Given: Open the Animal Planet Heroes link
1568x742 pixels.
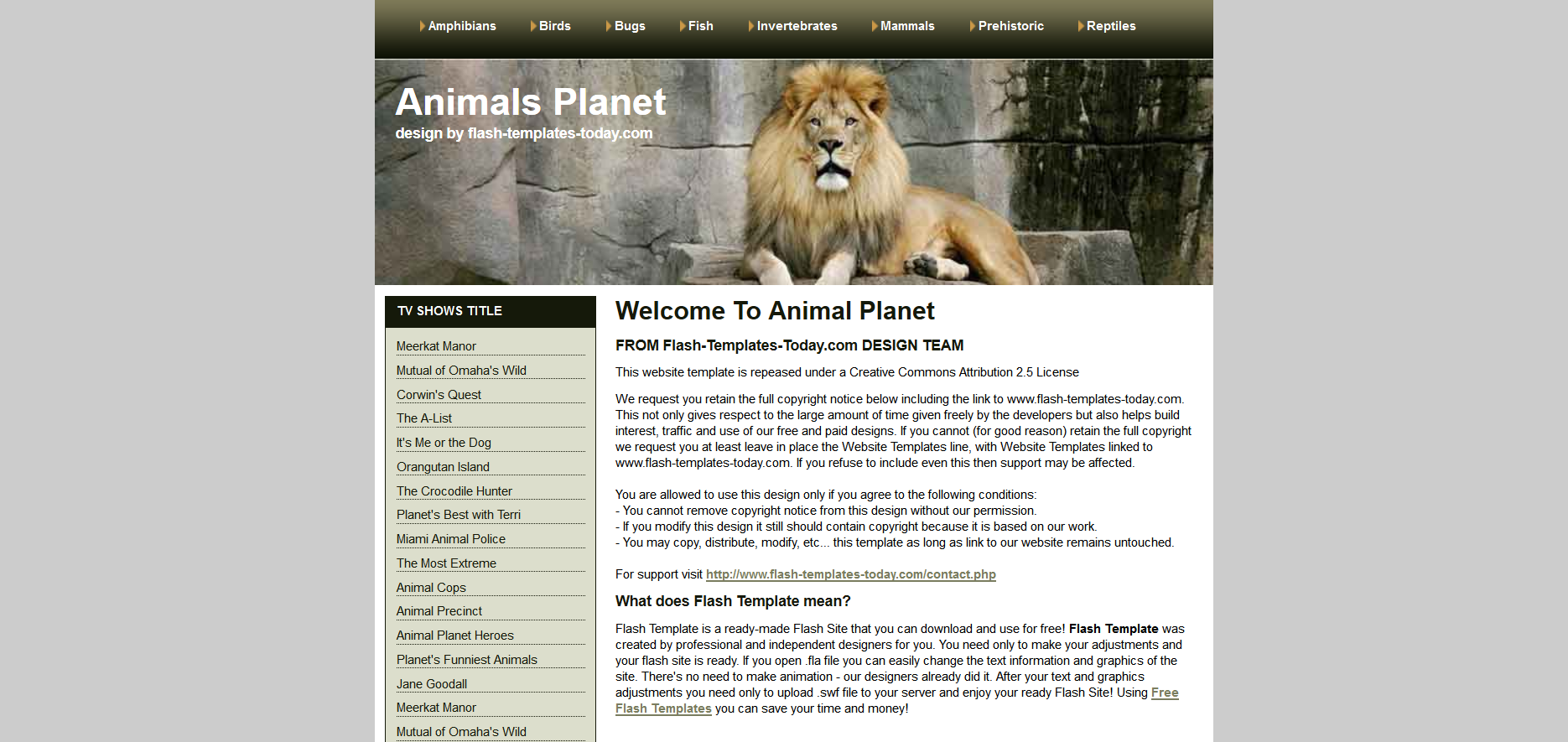Looking at the screenshot, I should (454, 636).
